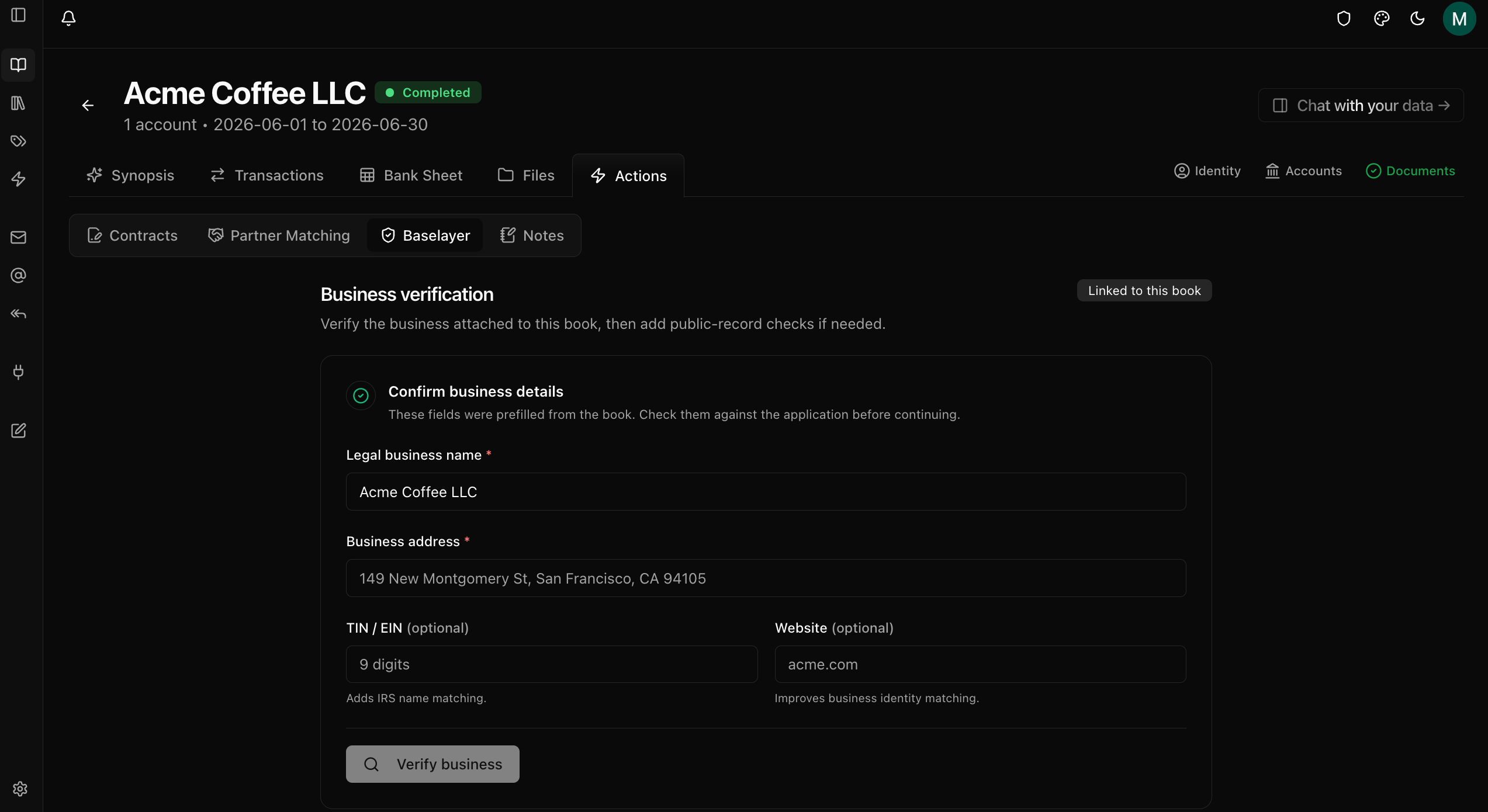Select the Baselayer sub-tab
This screenshot has width=1488, height=812.
click(x=425, y=235)
